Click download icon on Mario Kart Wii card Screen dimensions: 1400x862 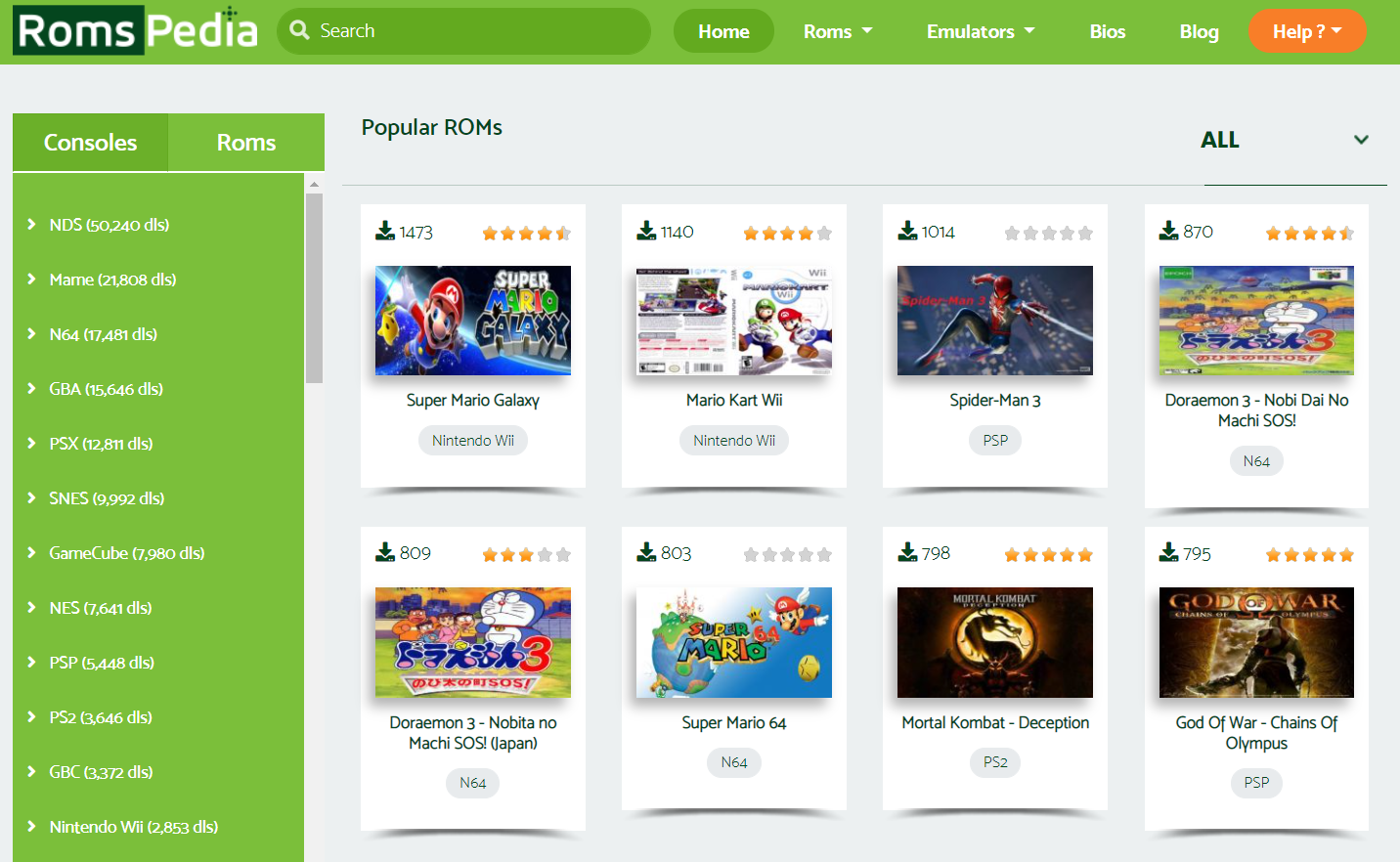646,231
